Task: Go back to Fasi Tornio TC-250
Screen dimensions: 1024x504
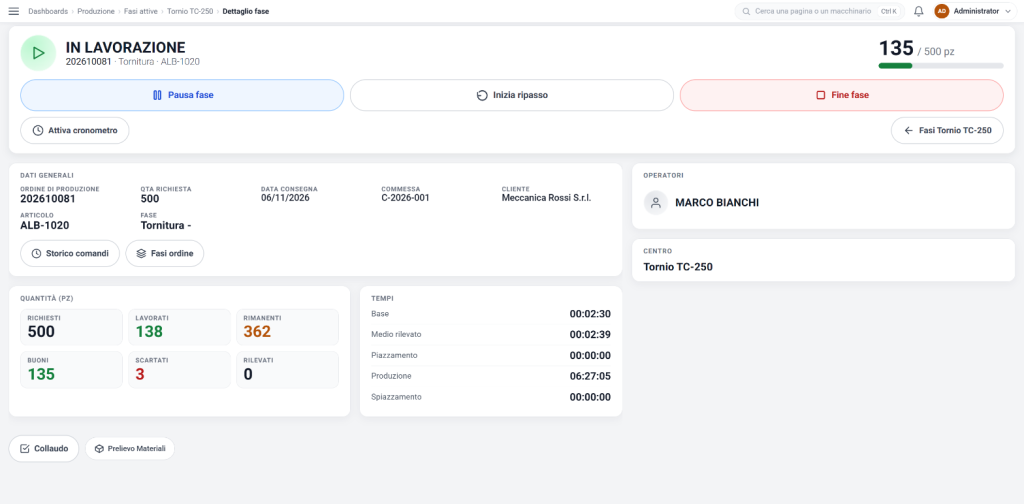Action: pos(947,131)
